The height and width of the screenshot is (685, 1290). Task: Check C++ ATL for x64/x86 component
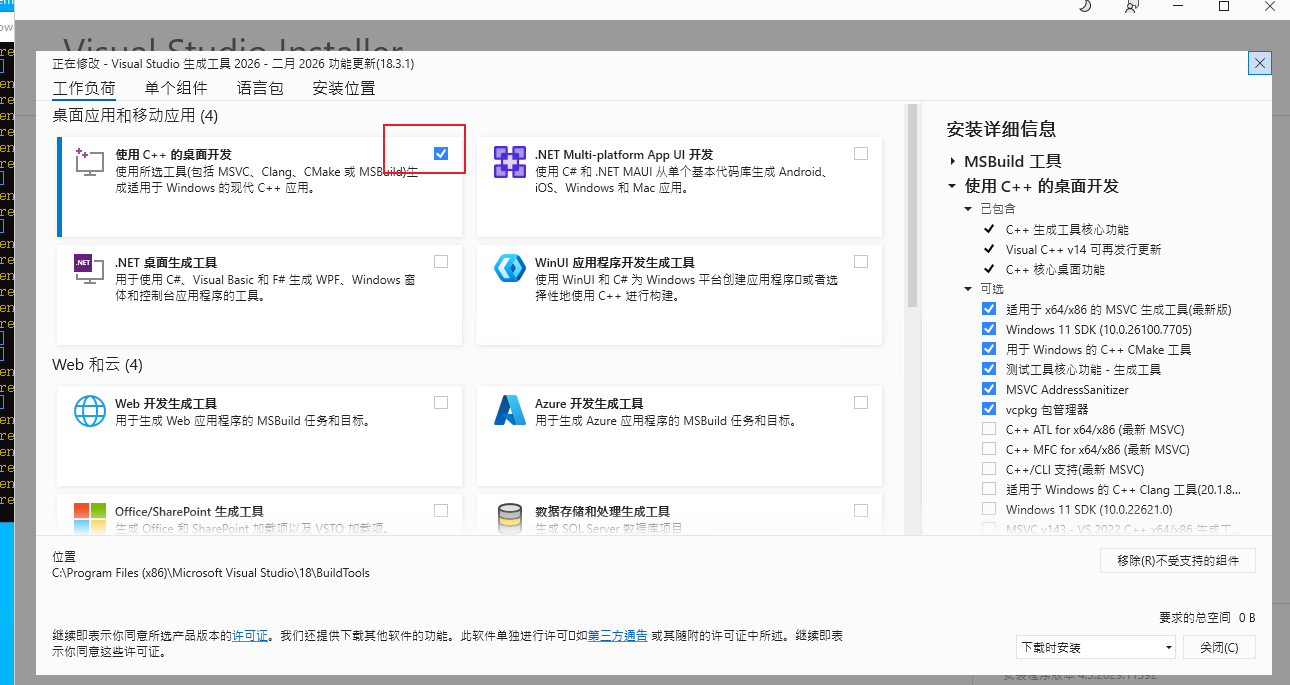point(988,429)
